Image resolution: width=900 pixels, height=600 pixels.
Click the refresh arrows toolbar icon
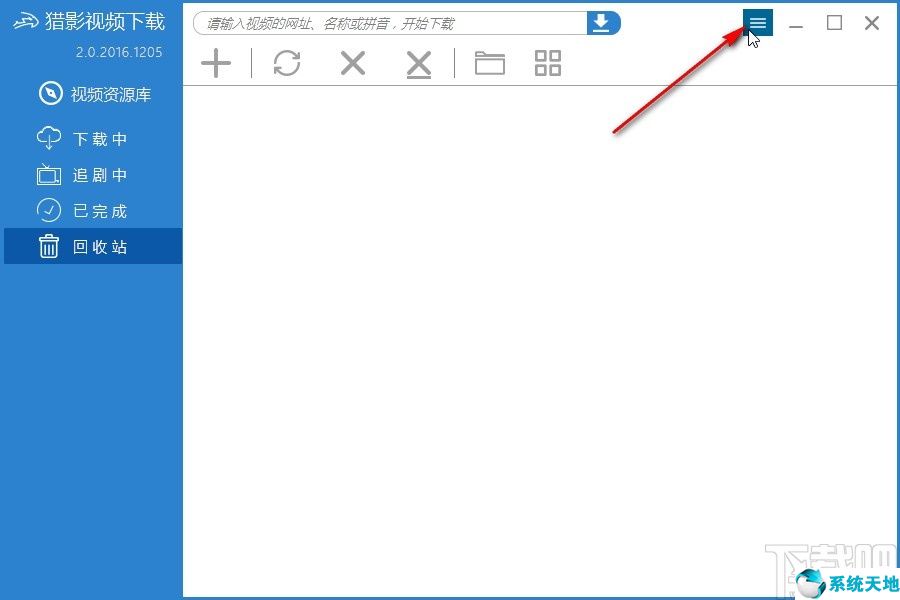click(x=287, y=63)
